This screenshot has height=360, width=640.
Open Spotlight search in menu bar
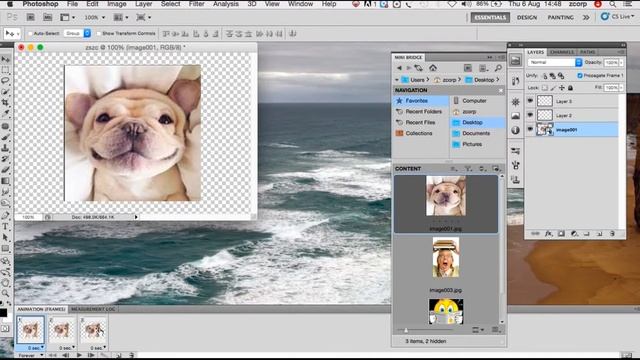613,4
